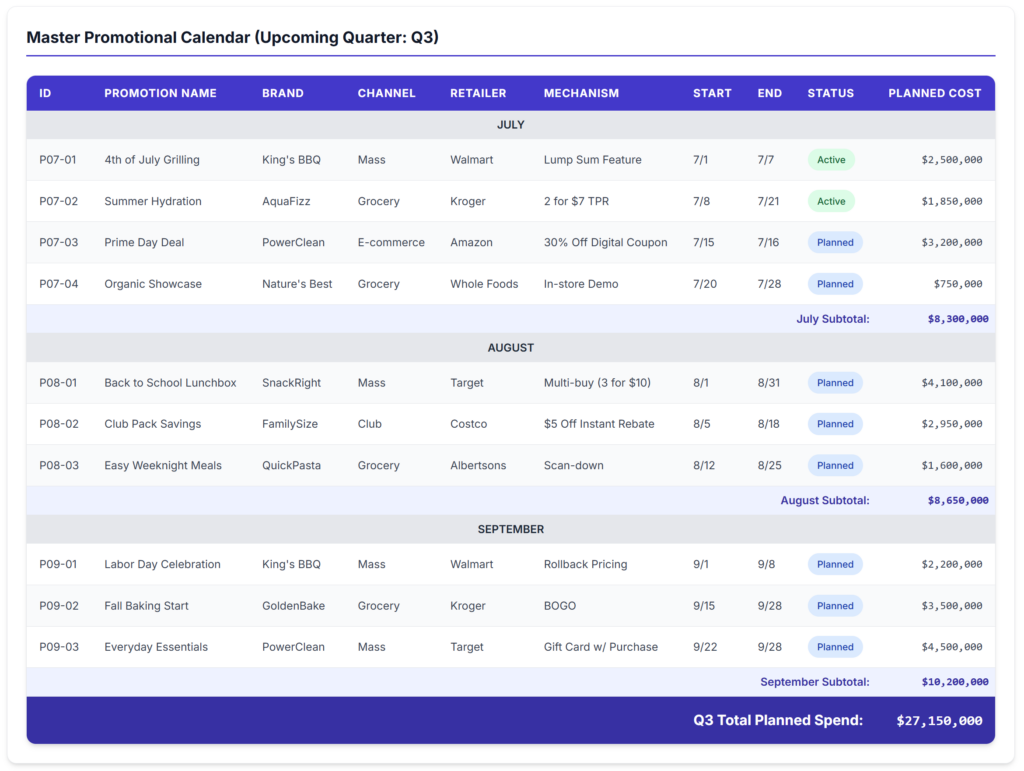Click the BRAND column header

283,93
